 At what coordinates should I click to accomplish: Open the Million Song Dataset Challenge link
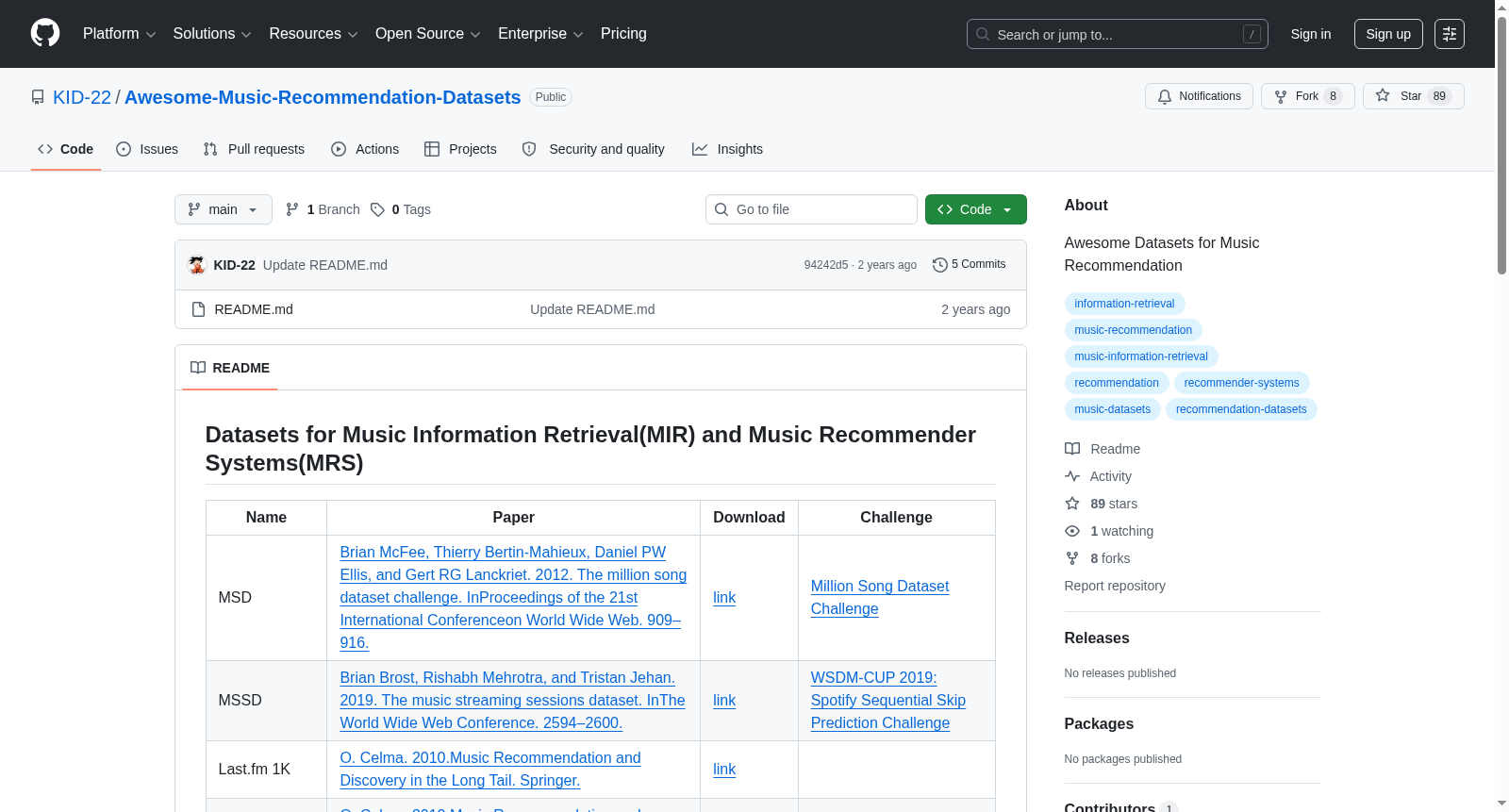(x=880, y=598)
